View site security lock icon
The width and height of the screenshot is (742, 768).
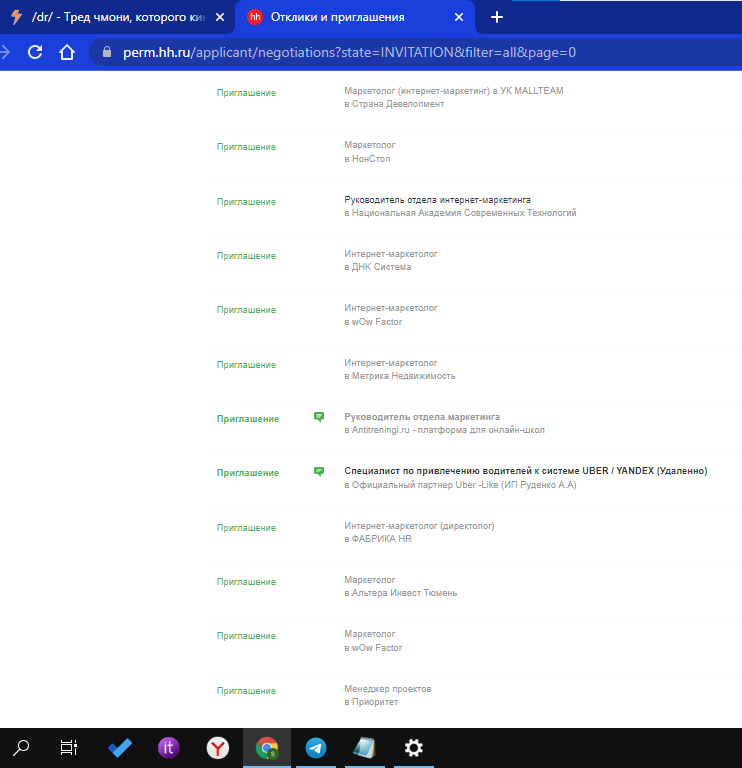(107, 52)
